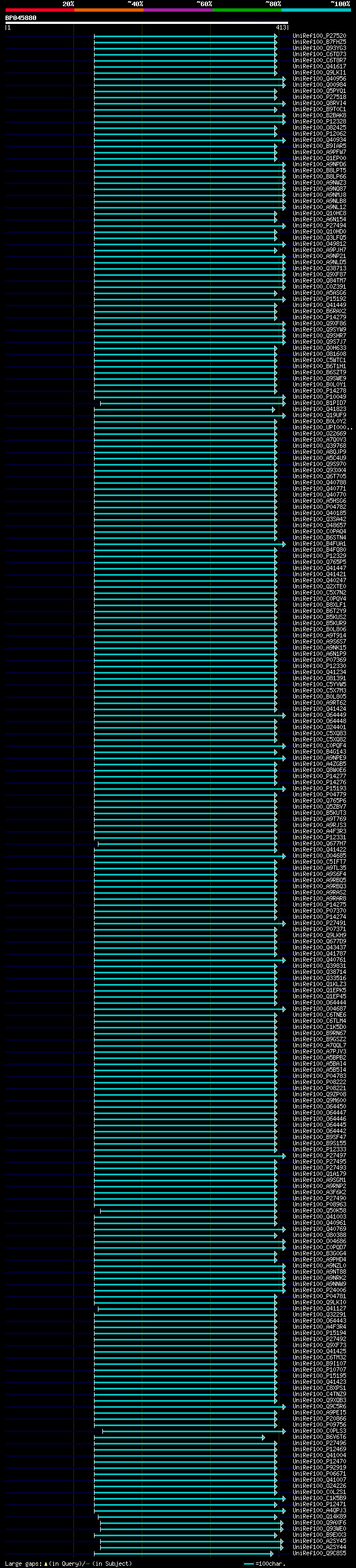
Task: Click the UniRef100_A5ASG6 entry
Action: (x=319, y=293)
